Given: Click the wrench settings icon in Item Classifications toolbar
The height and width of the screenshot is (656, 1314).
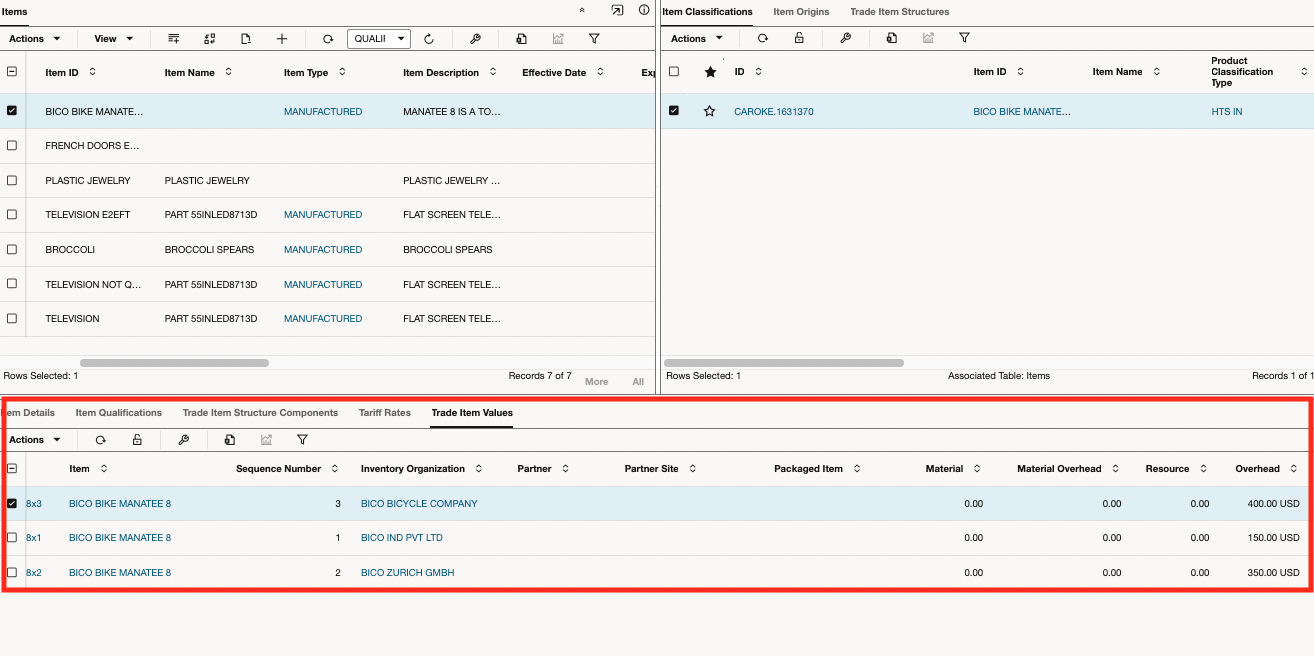Looking at the screenshot, I should coord(845,38).
